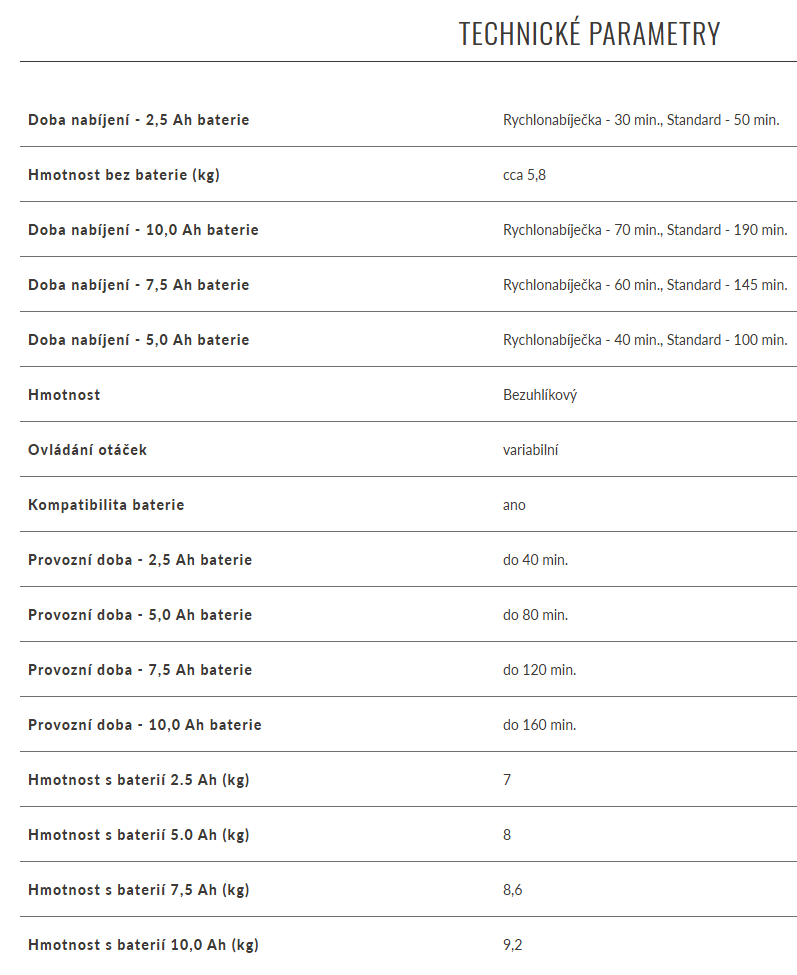The image size is (797, 975).
Task: Select the Hmotnost s baterií 10,0 Ah (kg) label
Action: tap(143, 945)
